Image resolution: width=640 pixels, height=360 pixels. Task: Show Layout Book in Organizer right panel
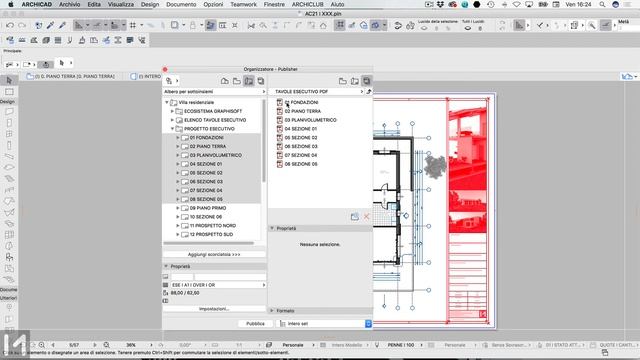click(x=355, y=81)
